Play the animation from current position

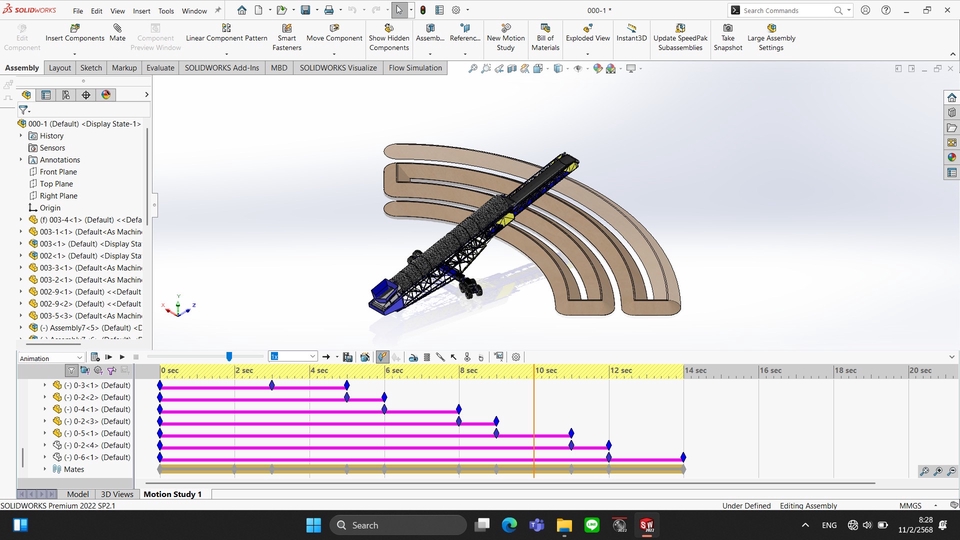(x=122, y=357)
